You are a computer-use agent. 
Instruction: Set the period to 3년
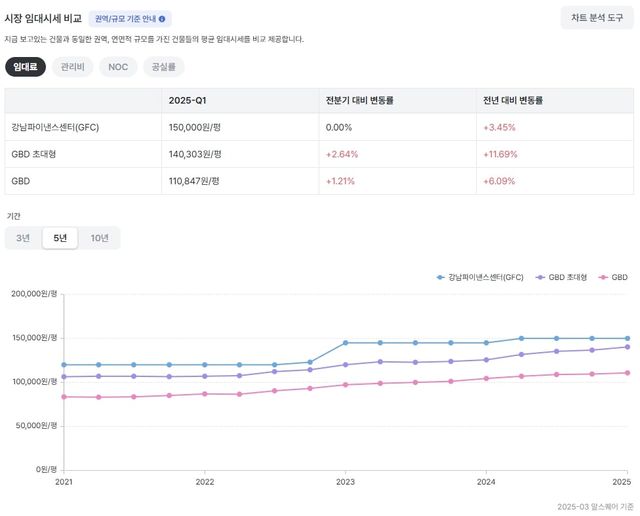click(x=23, y=238)
